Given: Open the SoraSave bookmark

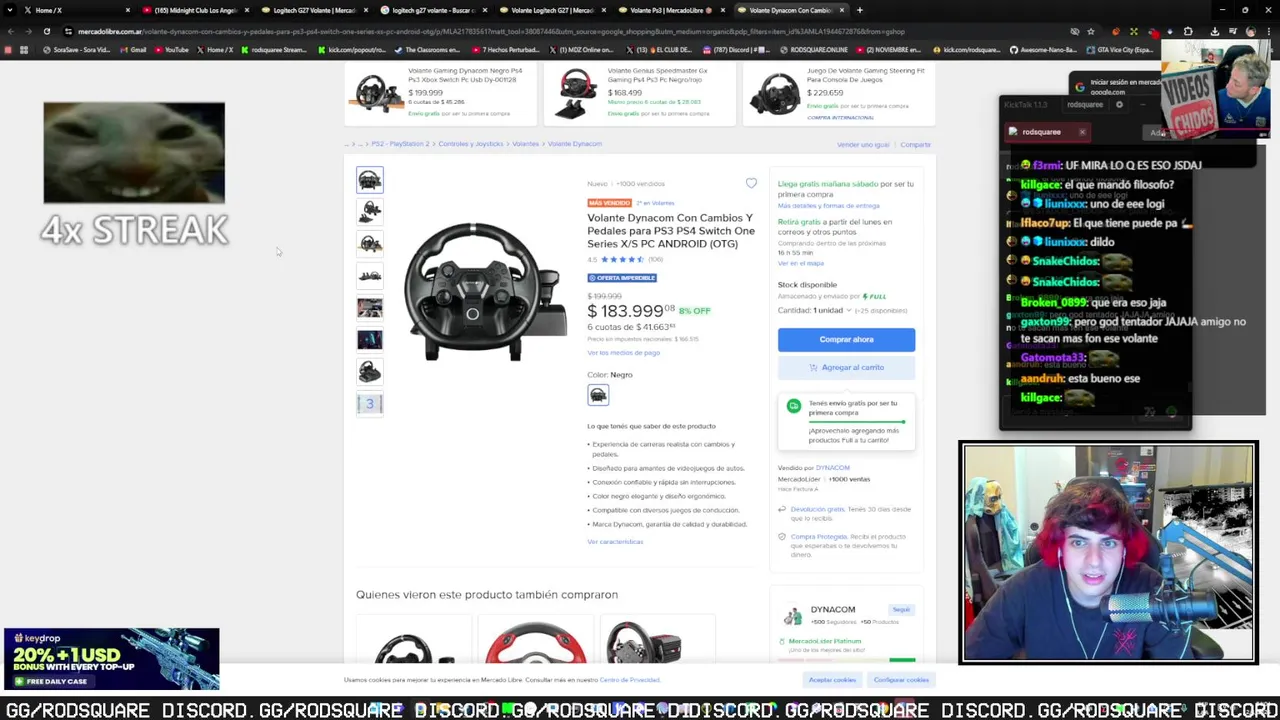Looking at the screenshot, I should coord(76,49).
